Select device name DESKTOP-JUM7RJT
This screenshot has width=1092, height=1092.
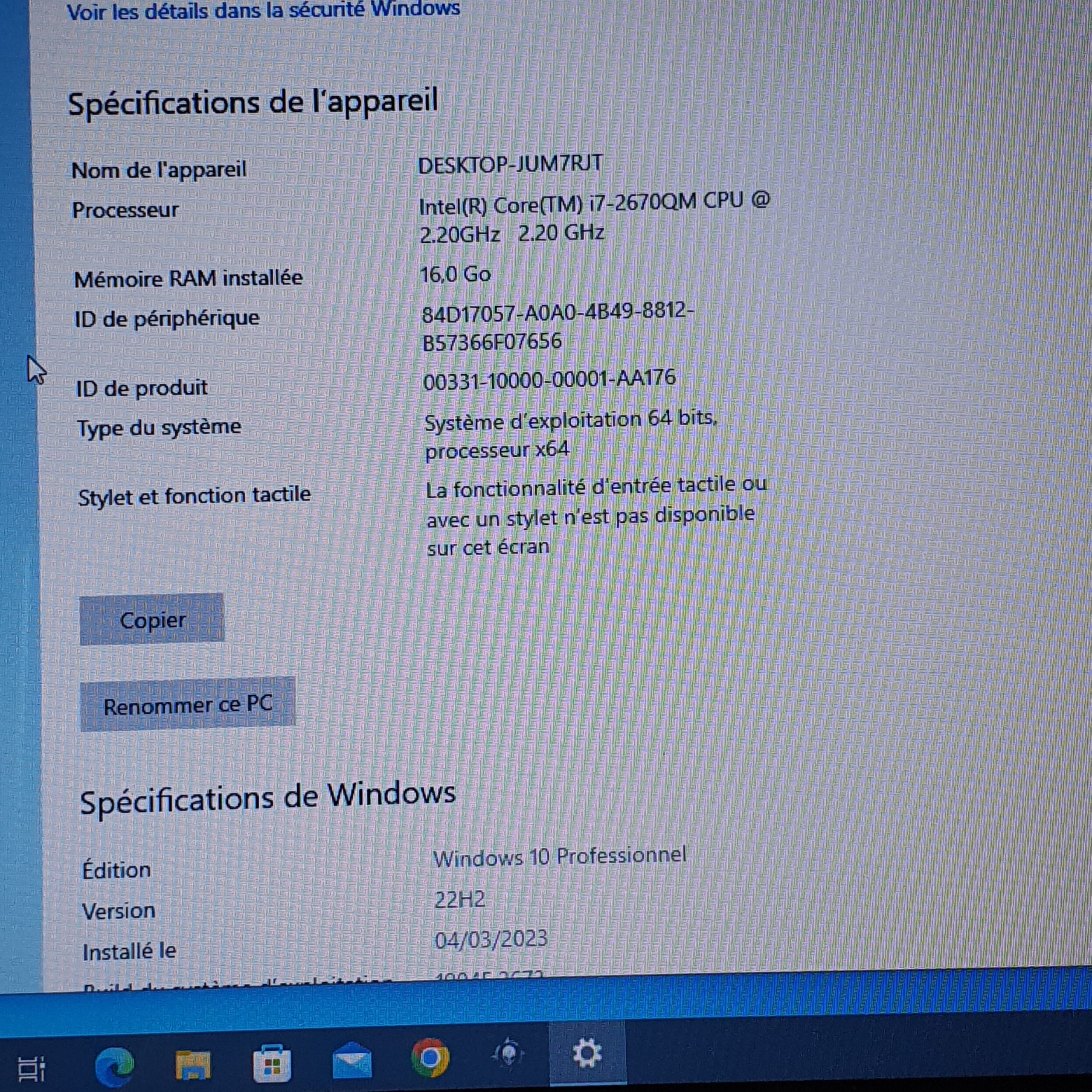(511, 164)
